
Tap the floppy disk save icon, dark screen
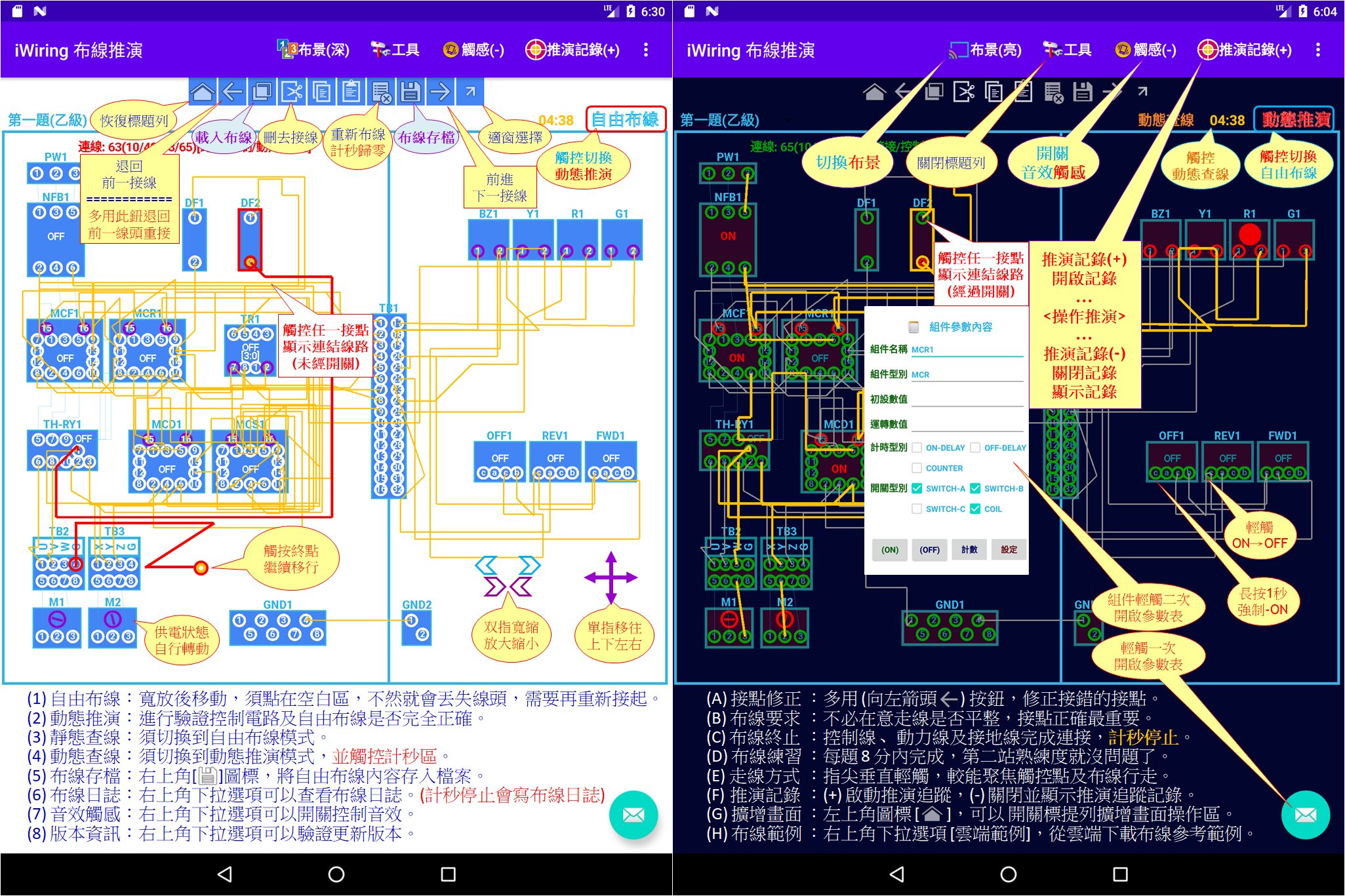point(1083,92)
